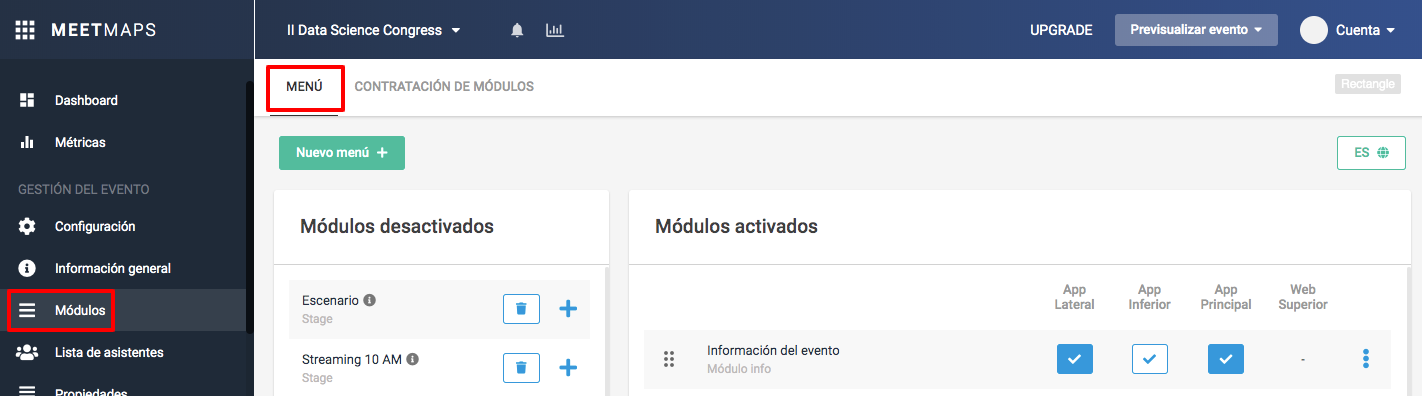1422x396 pixels.
Task: Click the Nuevo menú button
Action: 342,153
